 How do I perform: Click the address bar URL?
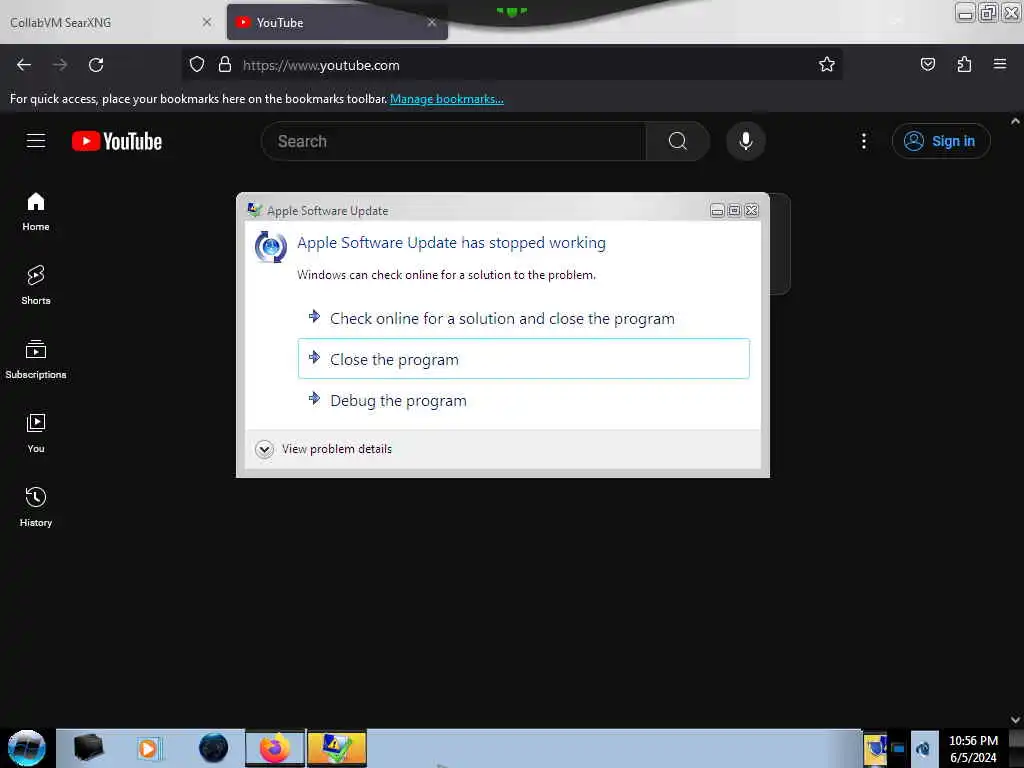point(321,65)
